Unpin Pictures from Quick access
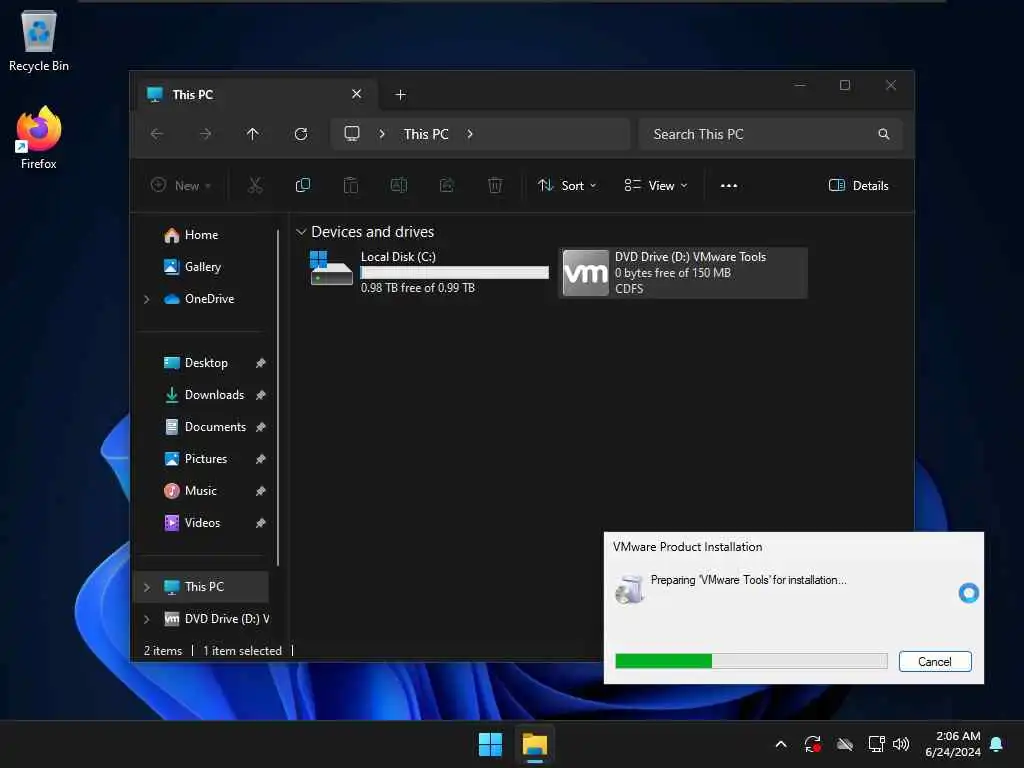 tap(261, 459)
